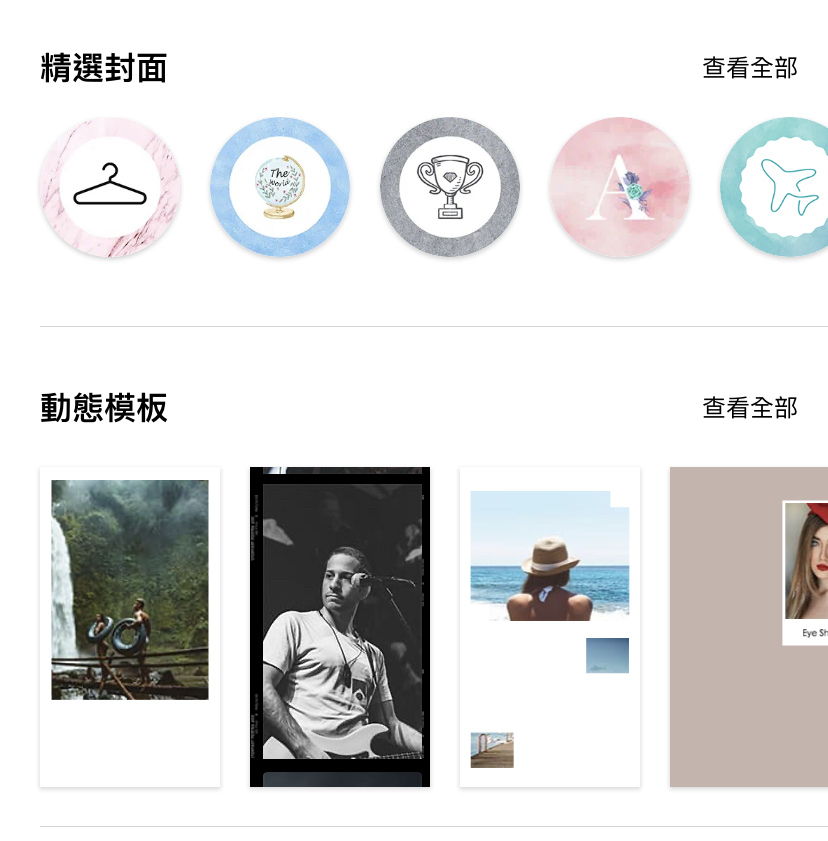828x841 pixels.
Task: Click the small blue sky photo
Action: 607,655
